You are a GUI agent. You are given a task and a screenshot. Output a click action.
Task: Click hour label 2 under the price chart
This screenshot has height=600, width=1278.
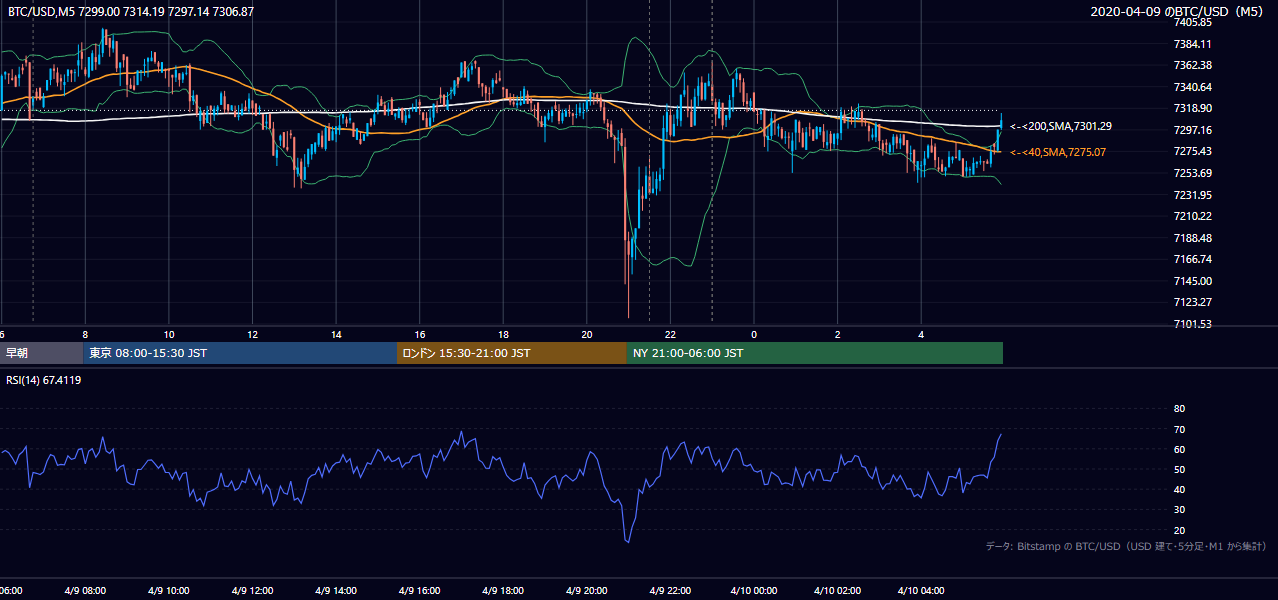coord(837,334)
